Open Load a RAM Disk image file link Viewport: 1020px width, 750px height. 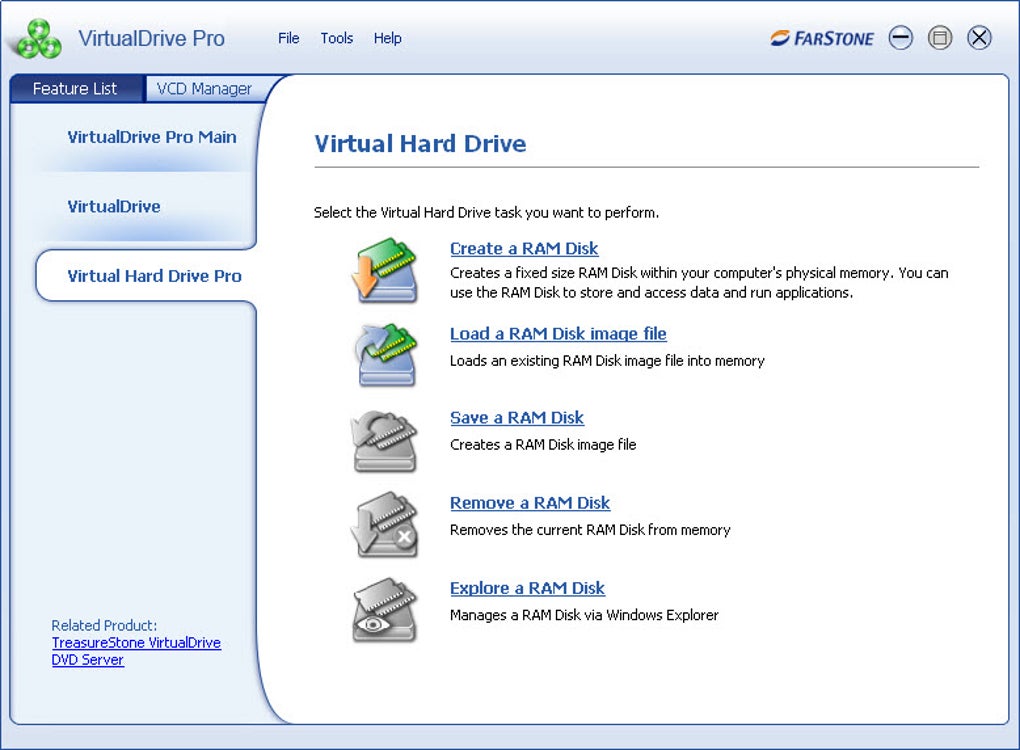558,334
